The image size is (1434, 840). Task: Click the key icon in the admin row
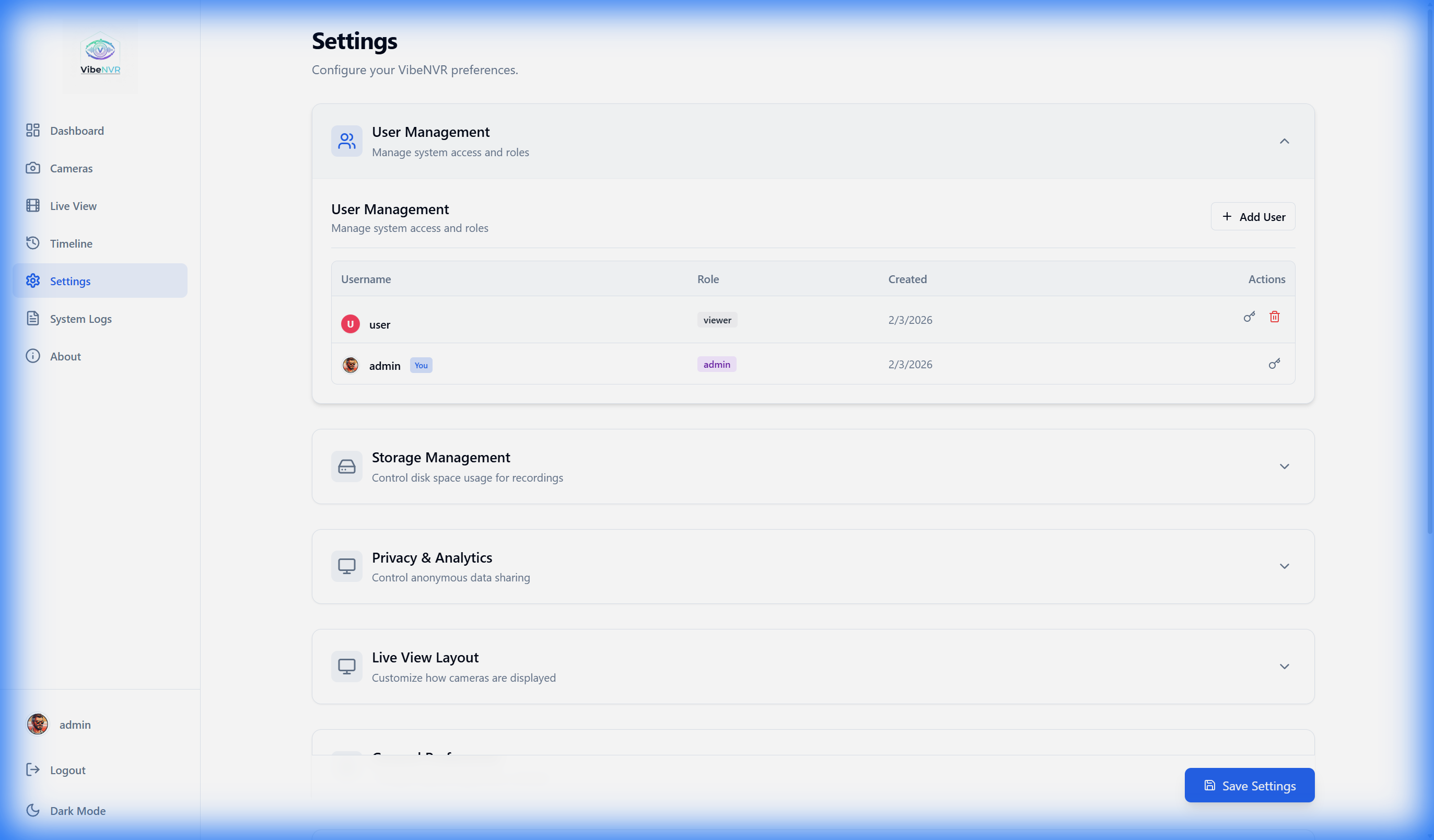tap(1275, 364)
